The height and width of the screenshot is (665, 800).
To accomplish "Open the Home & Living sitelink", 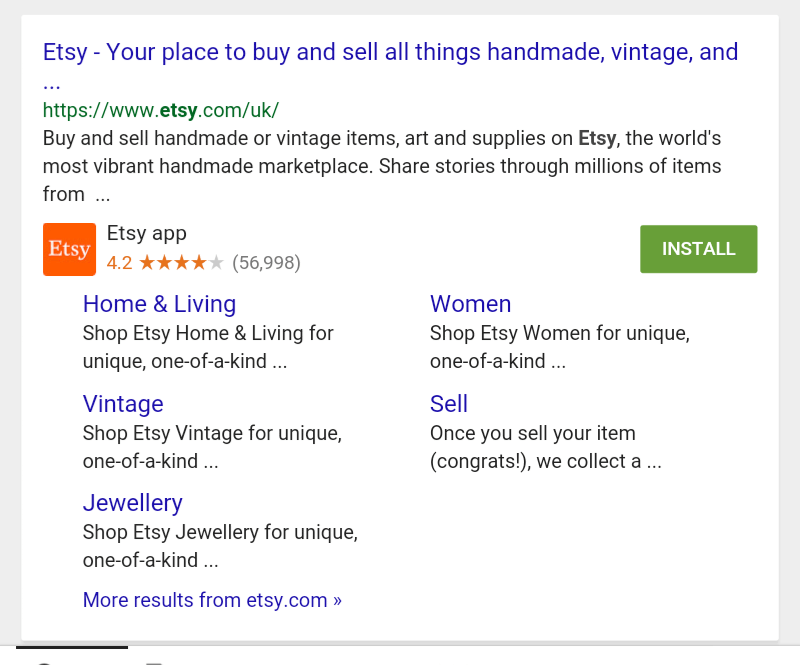I will click(x=159, y=304).
